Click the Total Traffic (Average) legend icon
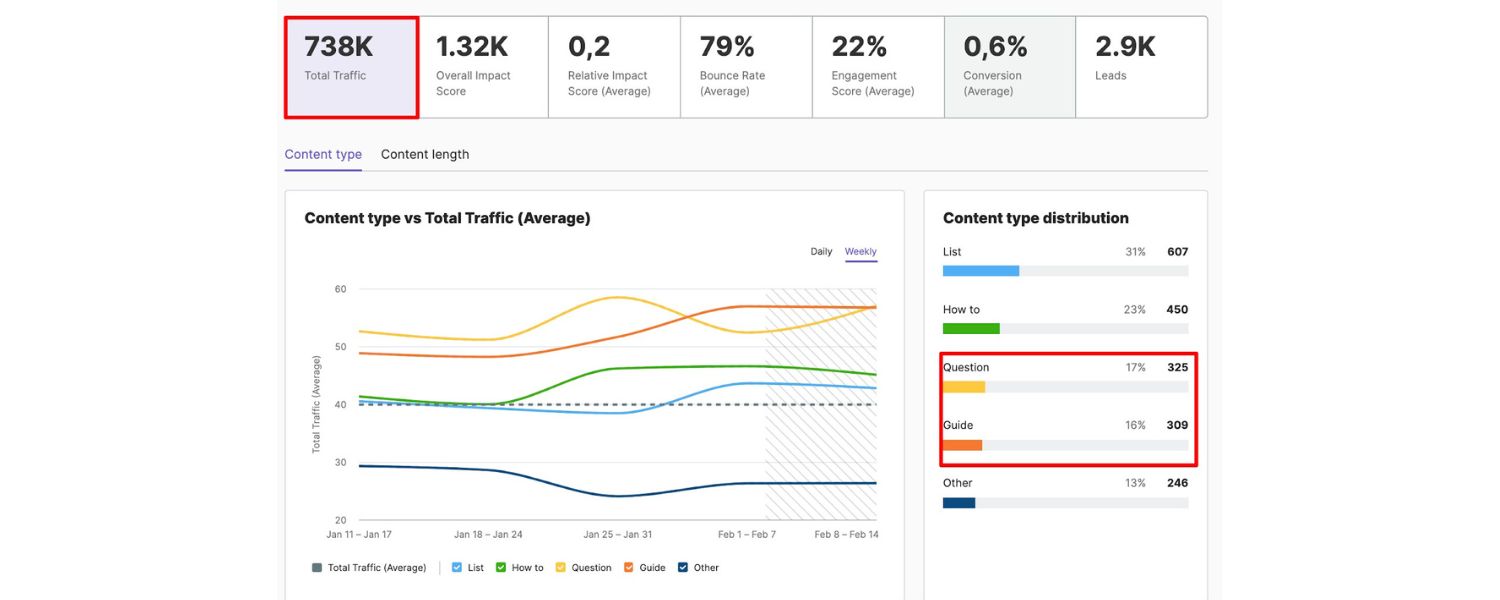The width and height of the screenshot is (1500, 600). (317, 568)
